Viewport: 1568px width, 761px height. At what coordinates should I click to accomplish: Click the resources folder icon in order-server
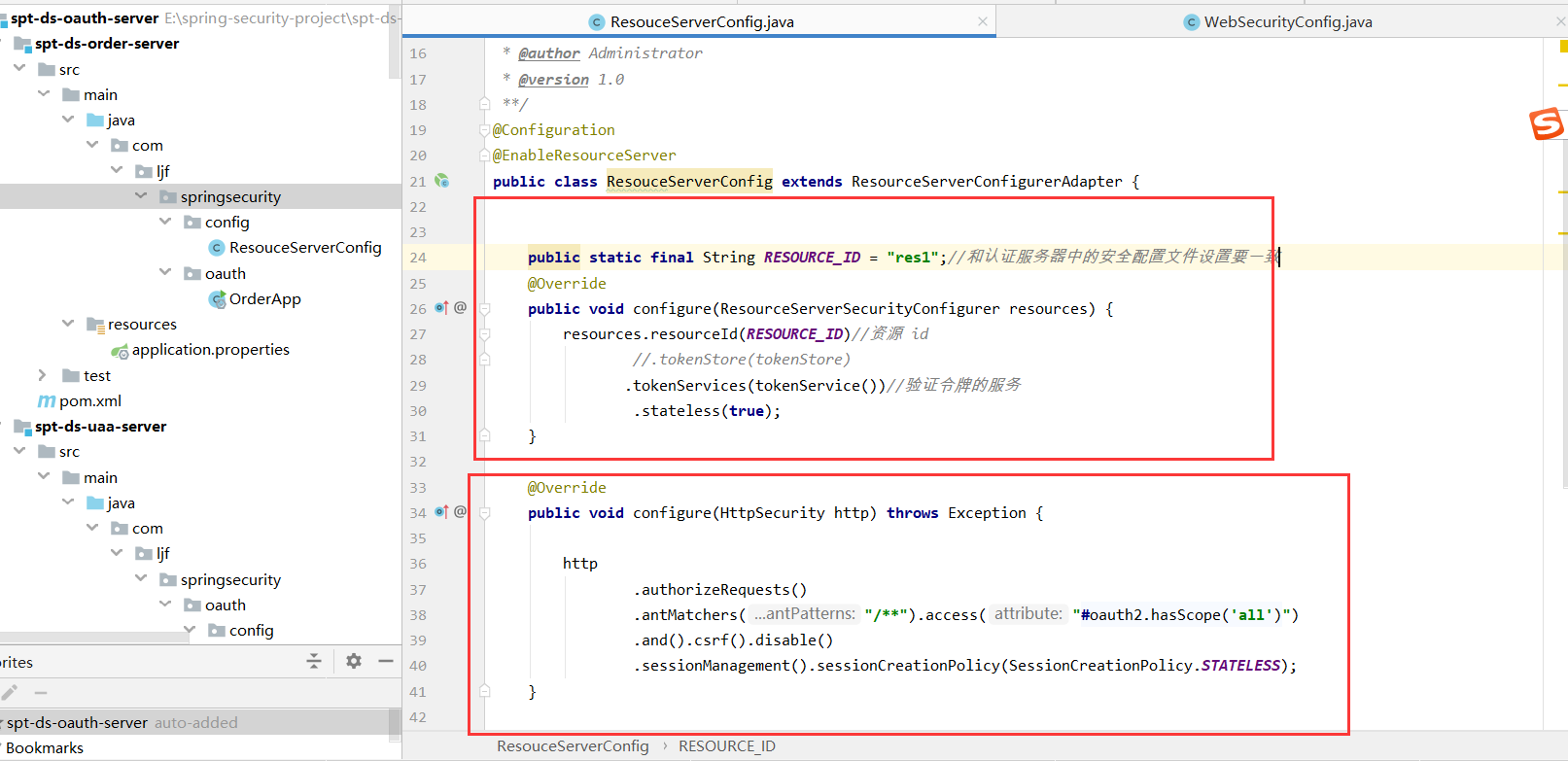[x=94, y=324]
